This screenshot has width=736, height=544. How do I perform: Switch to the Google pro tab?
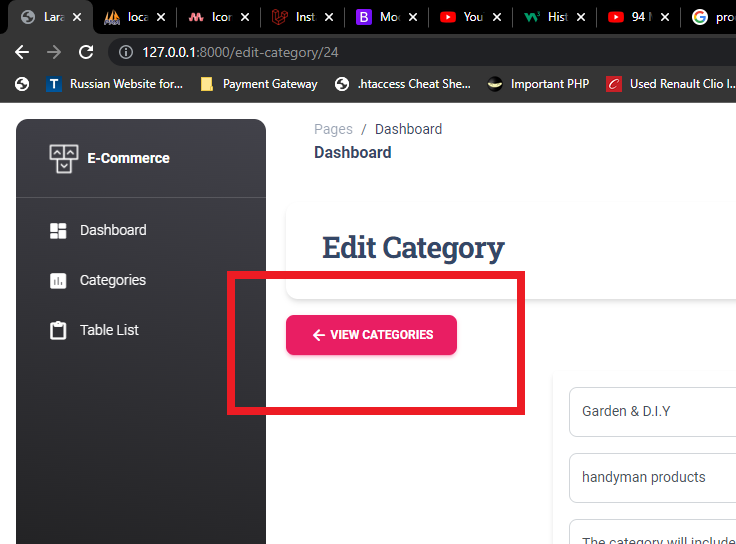711,17
